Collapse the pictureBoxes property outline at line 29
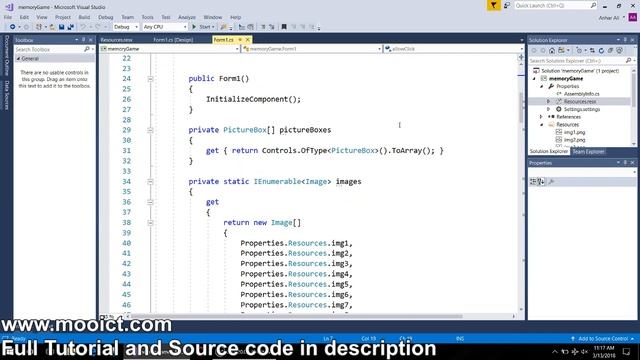This screenshot has height=360, width=640. (150, 130)
